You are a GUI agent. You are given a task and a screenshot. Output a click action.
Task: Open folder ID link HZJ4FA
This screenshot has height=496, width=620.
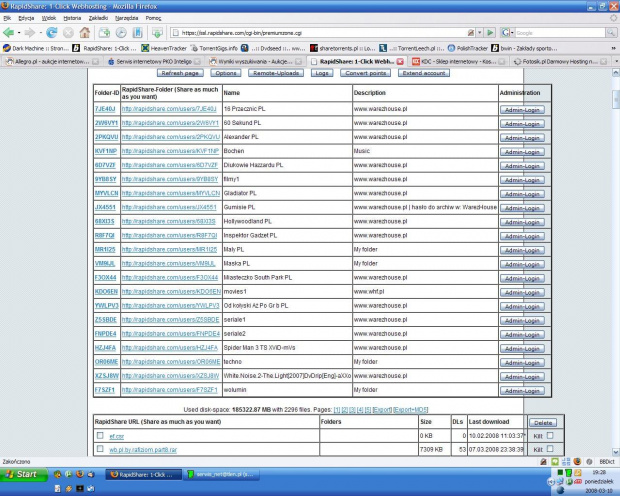pyautogui.click(x=105, y=348)
